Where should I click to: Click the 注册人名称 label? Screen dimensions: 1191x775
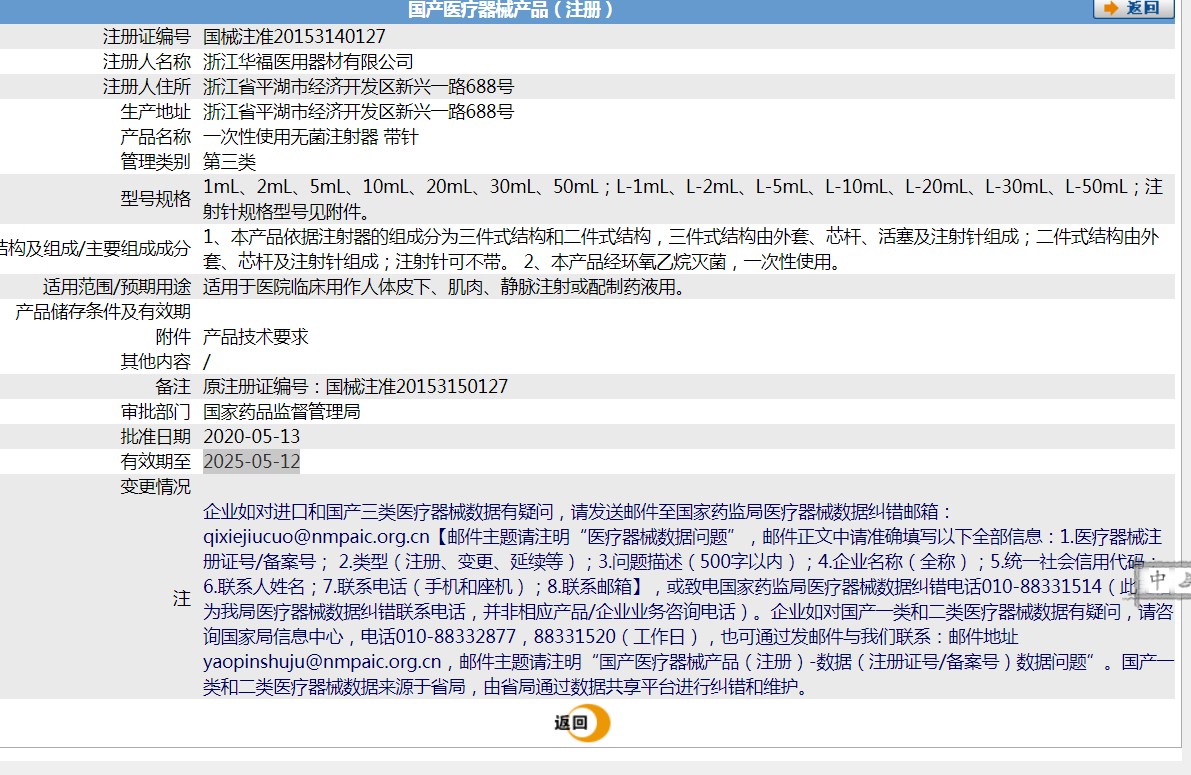pyautogui.click(x=147, y=62)
